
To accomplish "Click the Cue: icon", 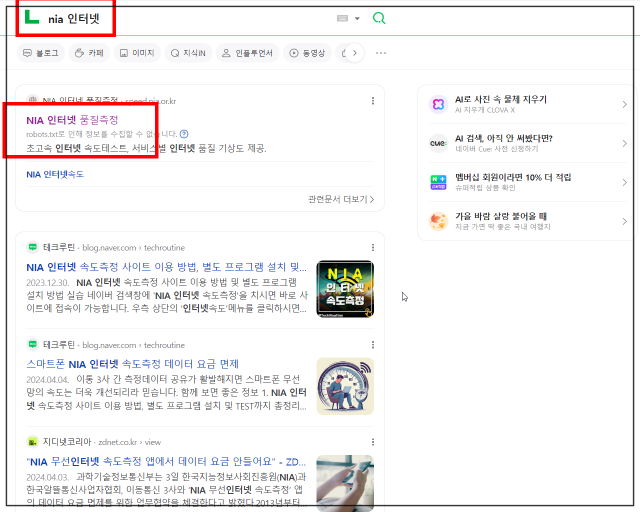I will click(x=438, y=143).
